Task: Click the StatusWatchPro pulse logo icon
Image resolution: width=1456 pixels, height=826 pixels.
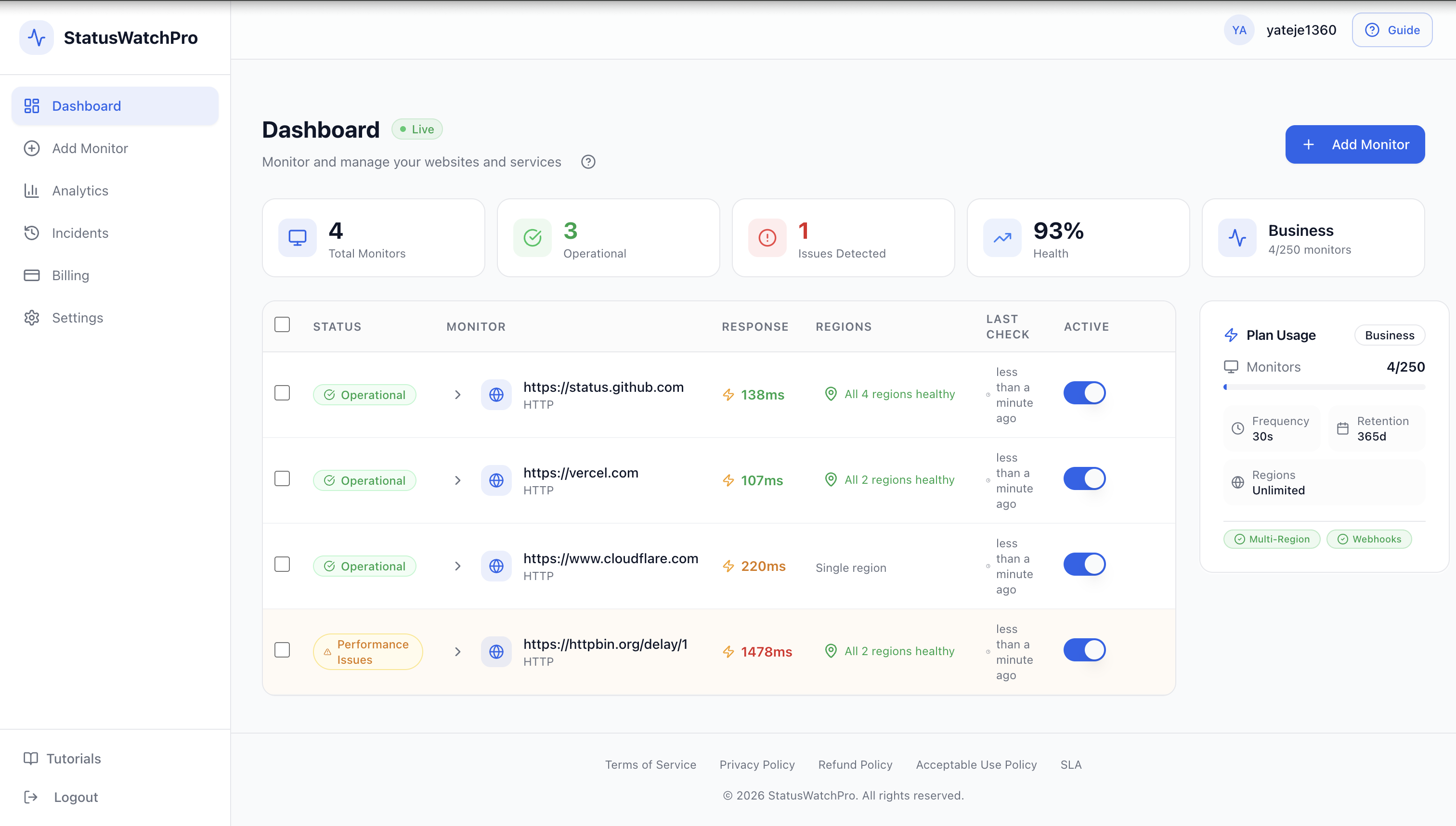Action: coord(36,38)
